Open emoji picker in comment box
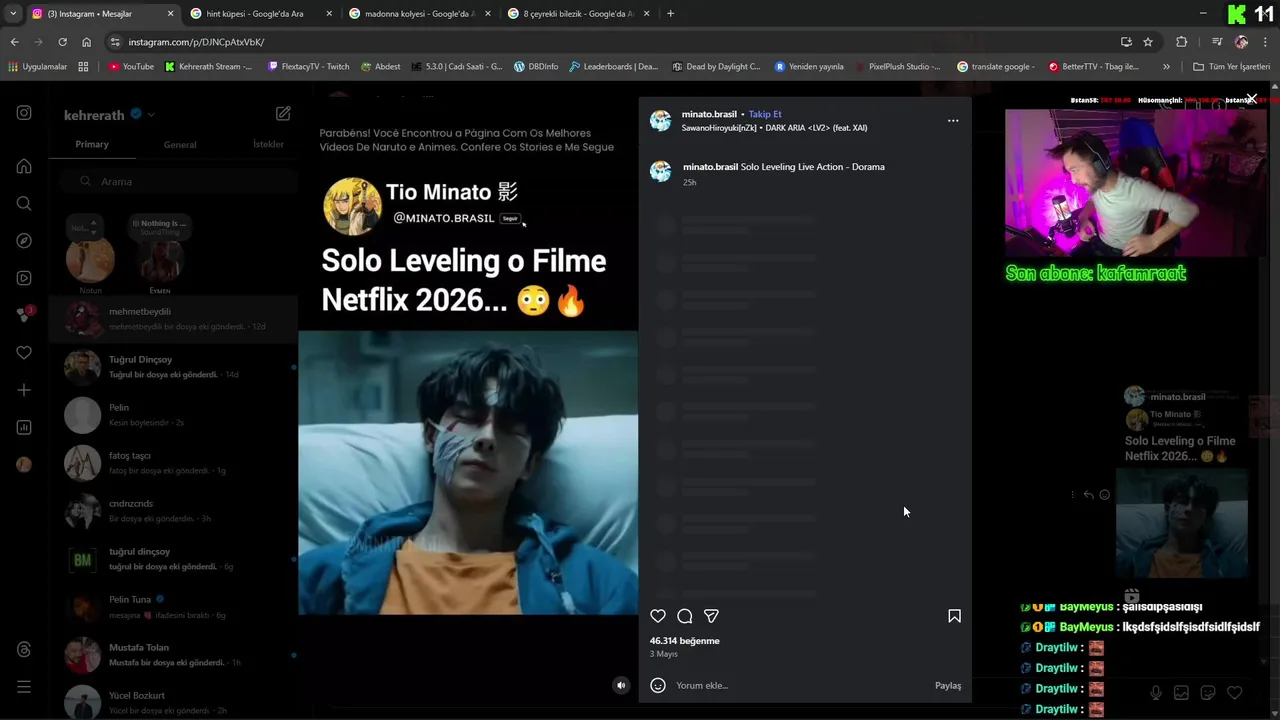This screenshot has width=1280, height=720. click(658, 685)
